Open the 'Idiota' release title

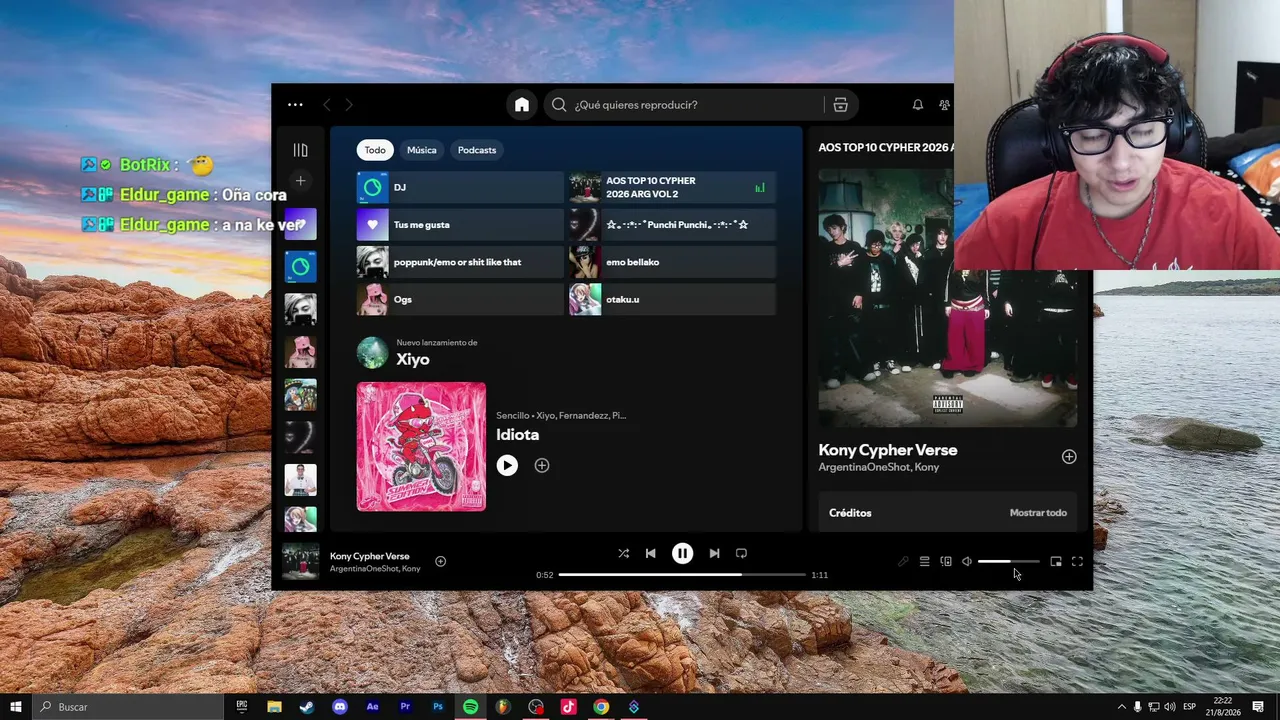pyautogui.click(x=518, y=435)
